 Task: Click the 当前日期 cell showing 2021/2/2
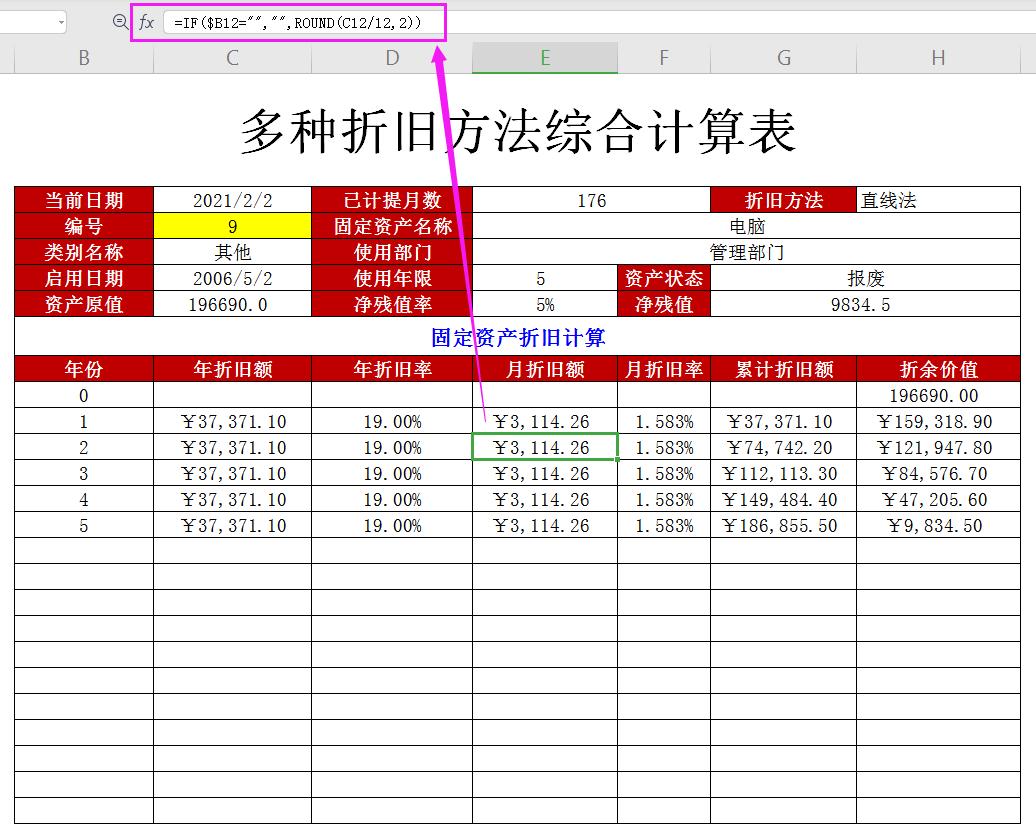click(231, 200)
